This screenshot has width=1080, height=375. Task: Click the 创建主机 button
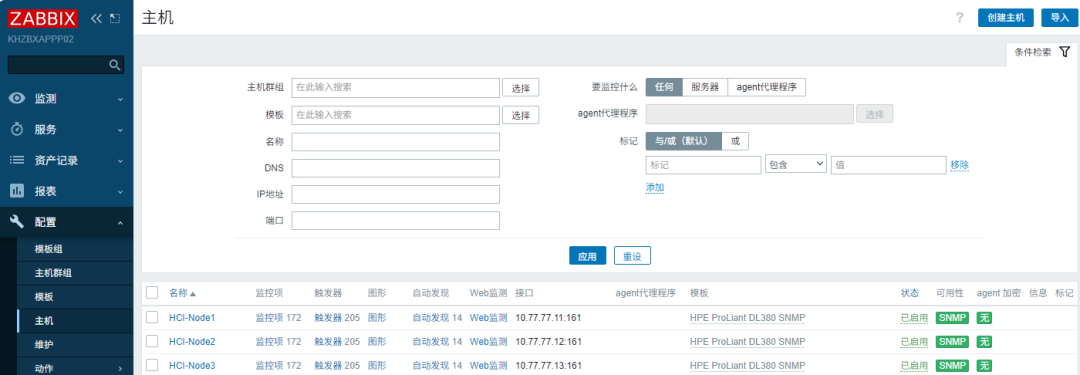coord(1006,18)
